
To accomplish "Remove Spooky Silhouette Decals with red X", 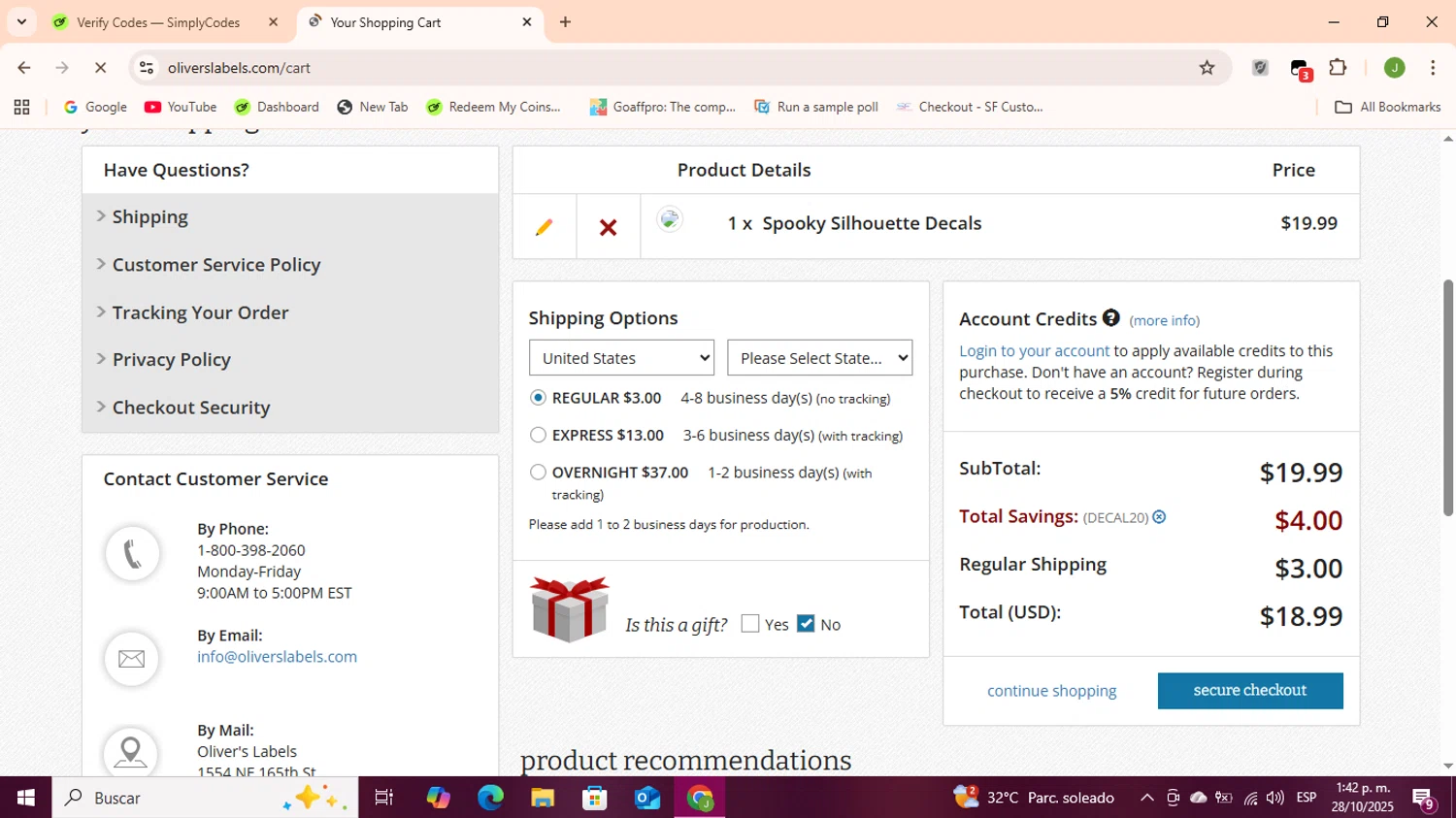I will click(608, 227).
